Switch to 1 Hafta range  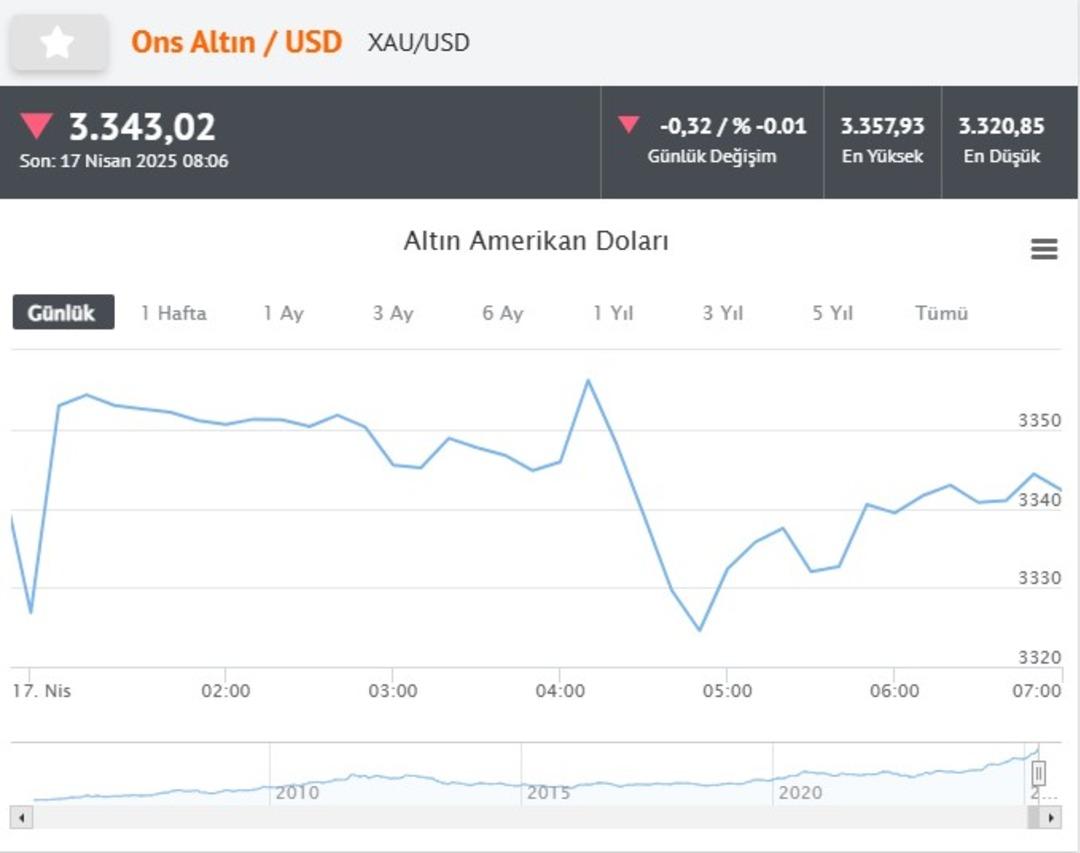[174, 313]
